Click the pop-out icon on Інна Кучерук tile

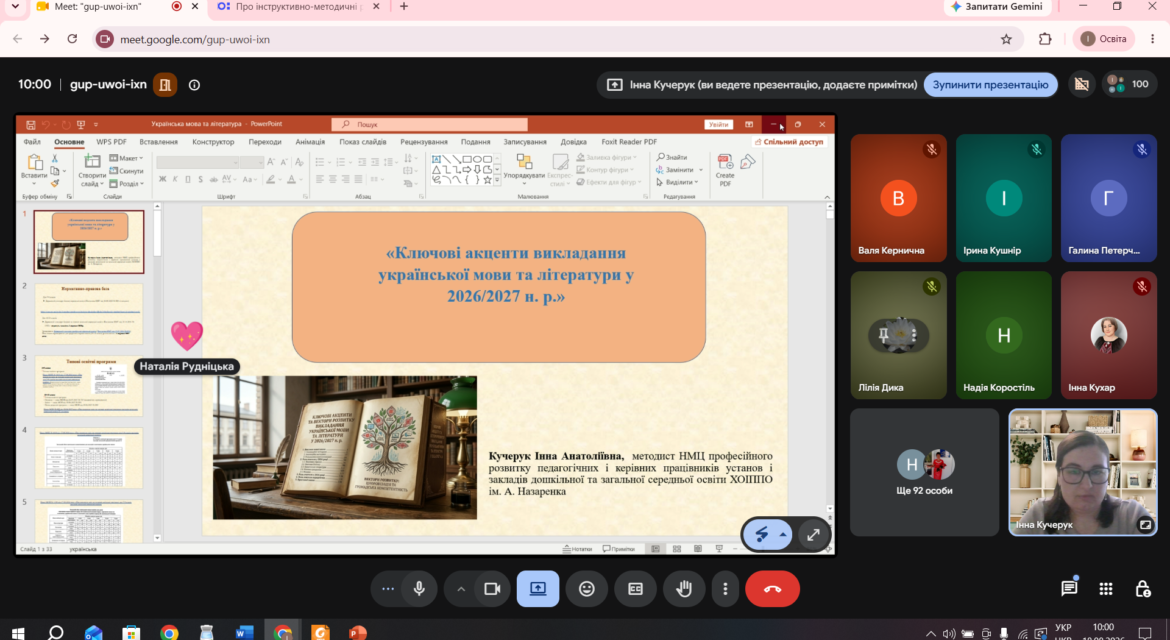(x=1145, y=525)
